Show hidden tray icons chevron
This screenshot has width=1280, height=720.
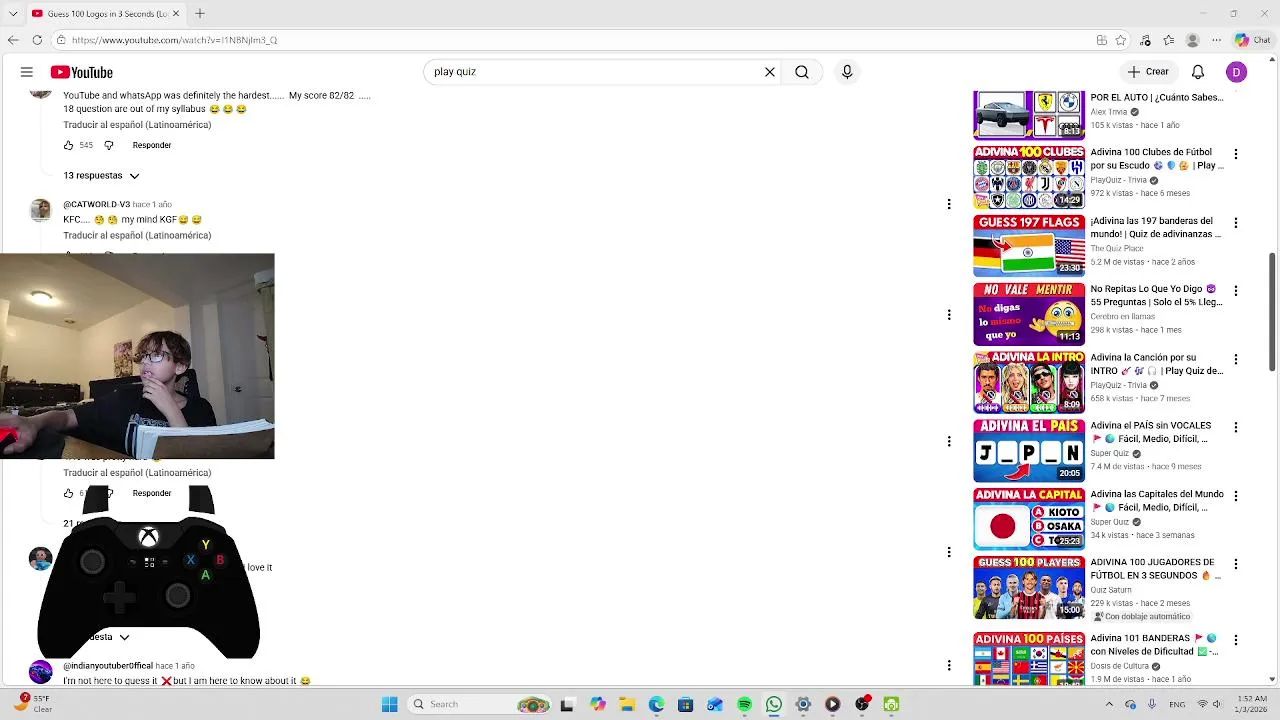click(x=1108, y=704)
